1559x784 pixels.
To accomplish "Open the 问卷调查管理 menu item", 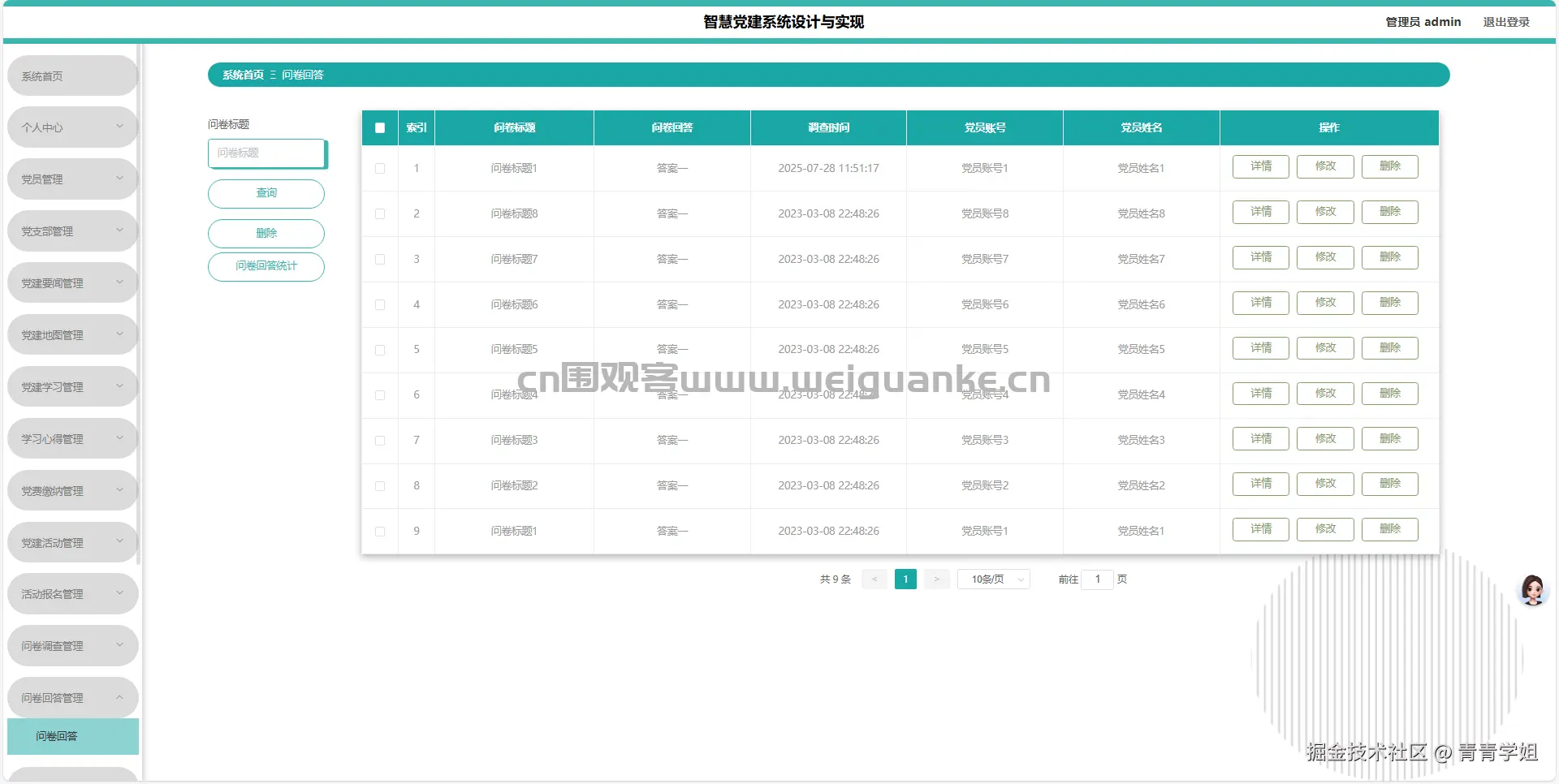I will tap(73, 646).
